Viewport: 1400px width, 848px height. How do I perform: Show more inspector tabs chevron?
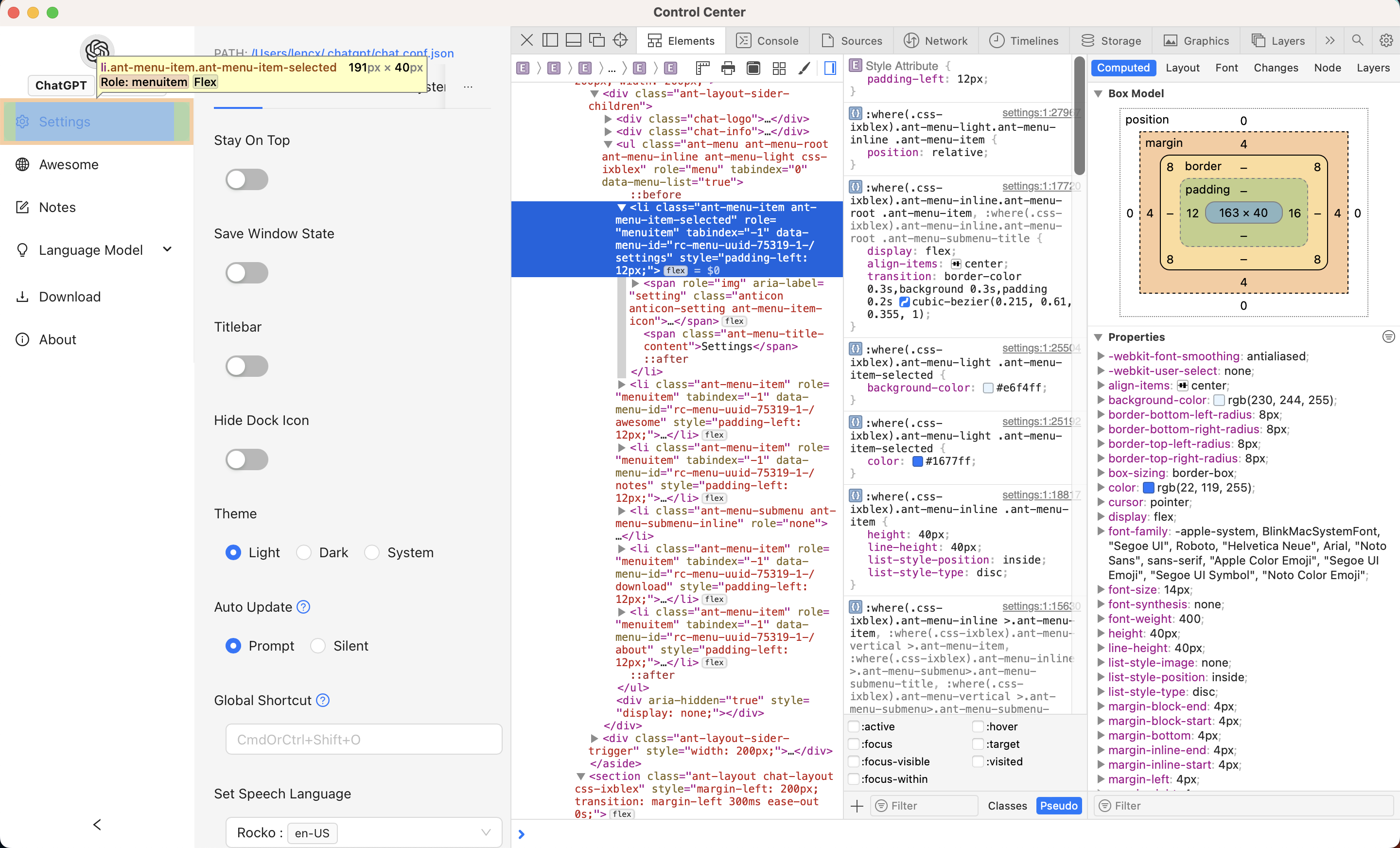click(1330, 40)
